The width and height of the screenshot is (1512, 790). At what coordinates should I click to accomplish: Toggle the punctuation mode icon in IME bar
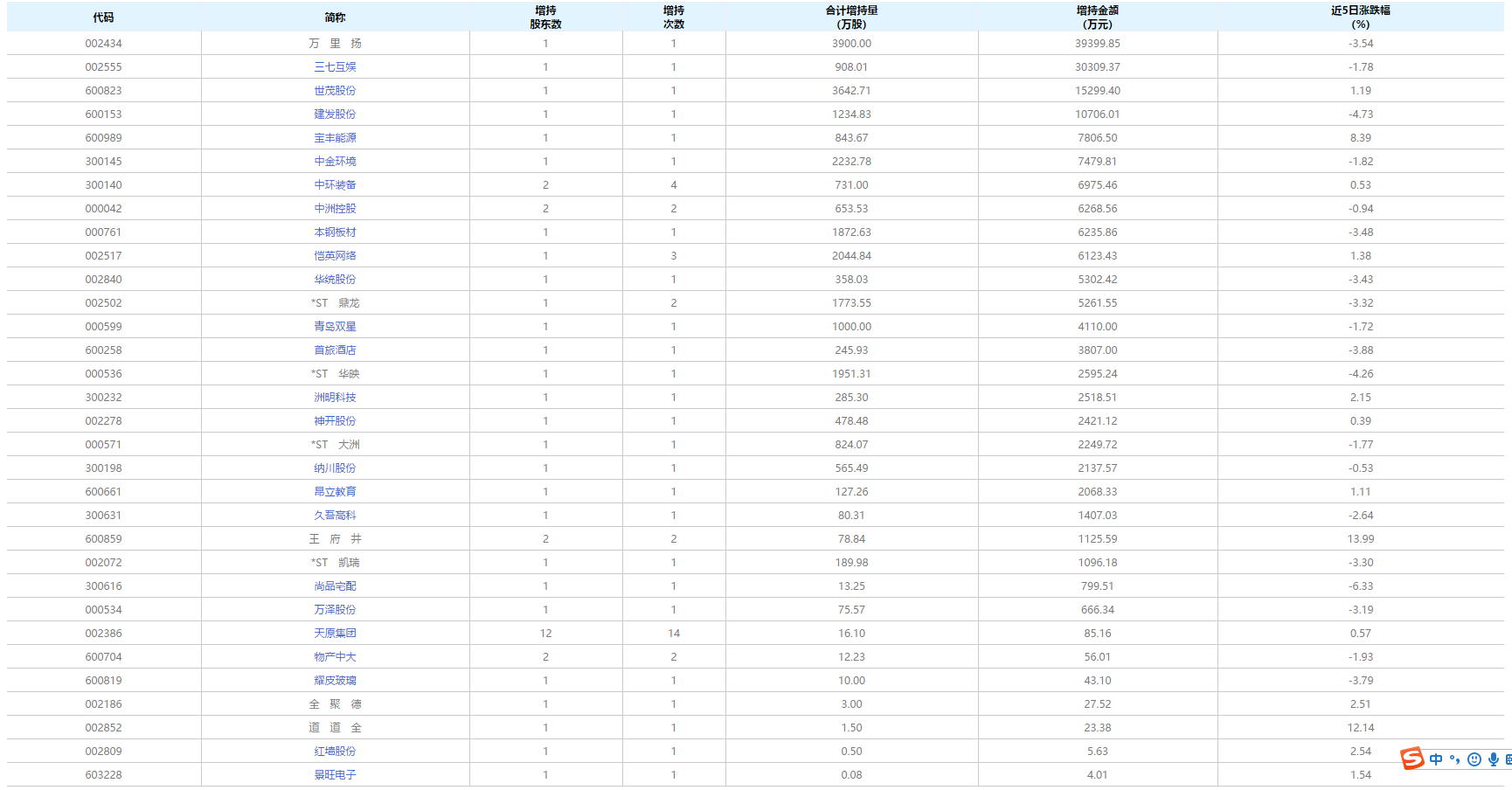1455,759
